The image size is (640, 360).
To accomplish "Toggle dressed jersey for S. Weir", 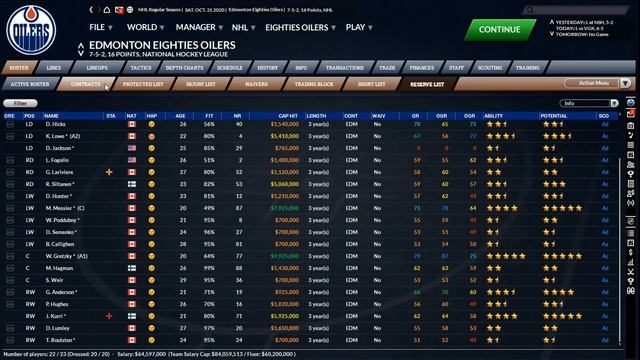I will (x=10, y=280).
